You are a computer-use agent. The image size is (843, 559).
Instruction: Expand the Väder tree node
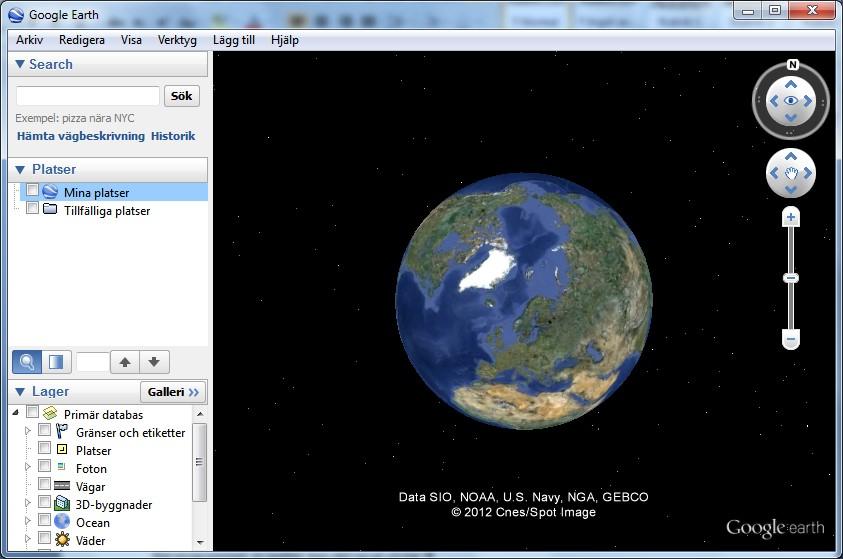tap(28, 539)
